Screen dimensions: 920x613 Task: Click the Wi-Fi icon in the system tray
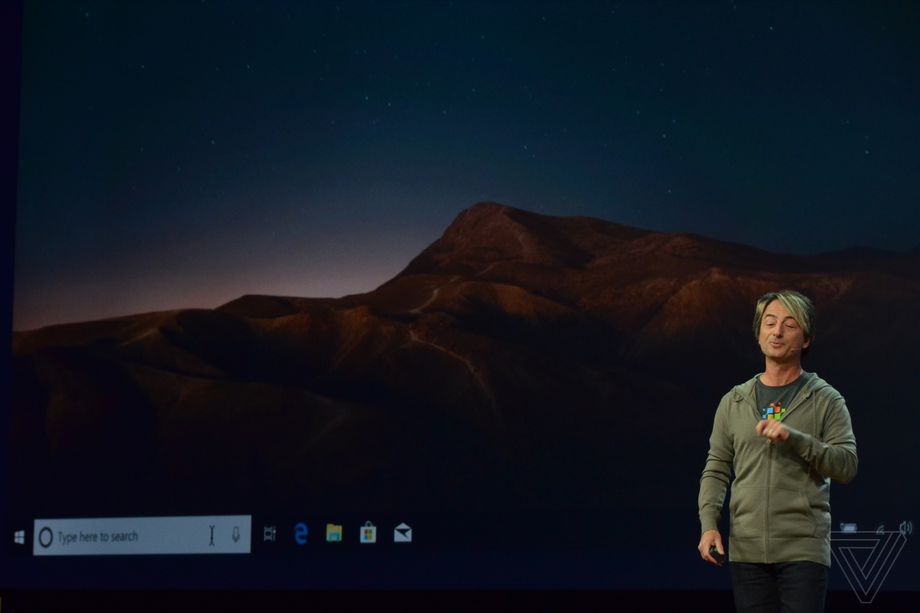[881, 527]
